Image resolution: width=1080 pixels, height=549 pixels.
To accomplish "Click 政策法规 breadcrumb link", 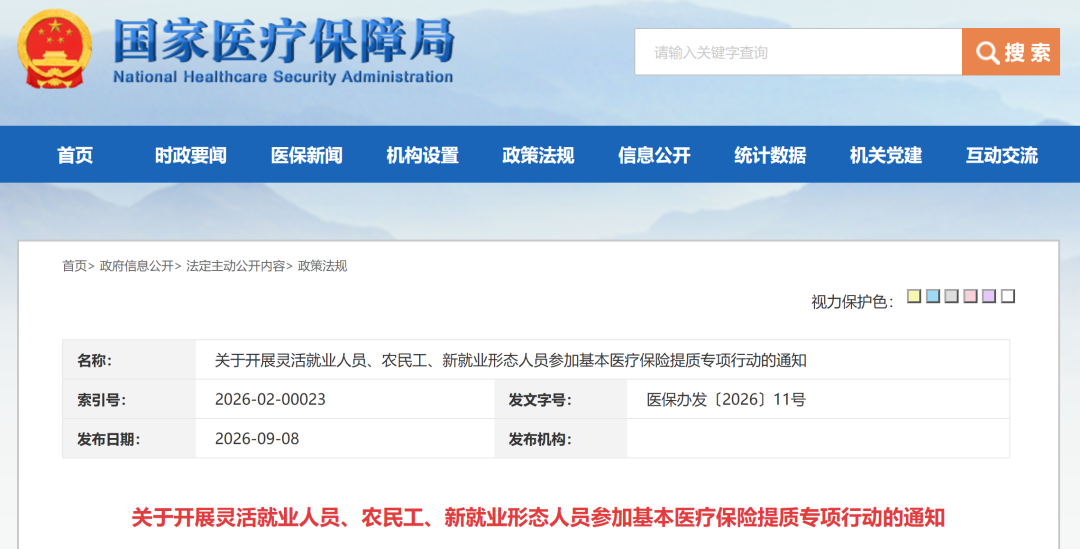I will [322, 266].
